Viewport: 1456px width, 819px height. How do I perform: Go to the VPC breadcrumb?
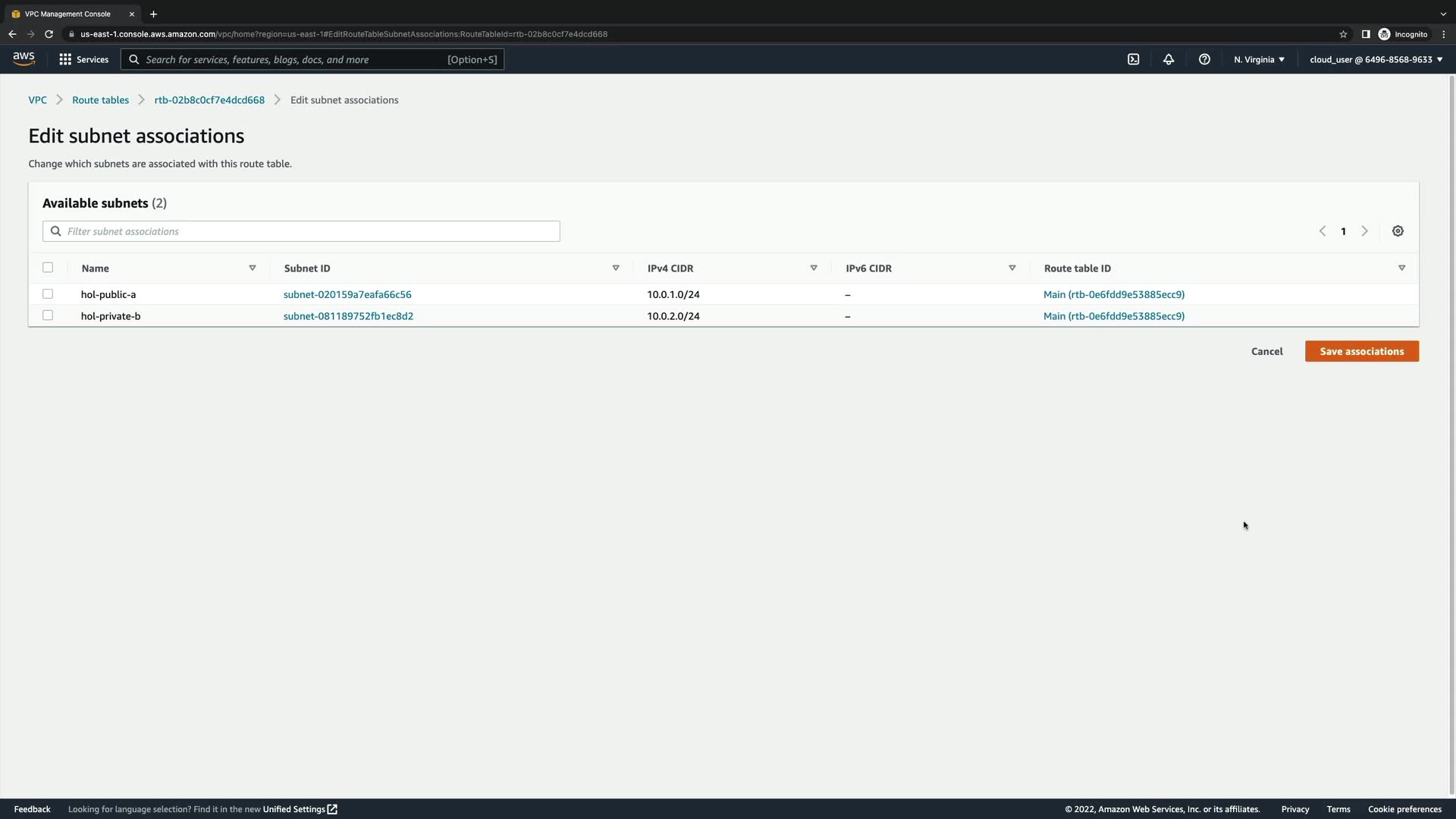(x=37, y=100)
